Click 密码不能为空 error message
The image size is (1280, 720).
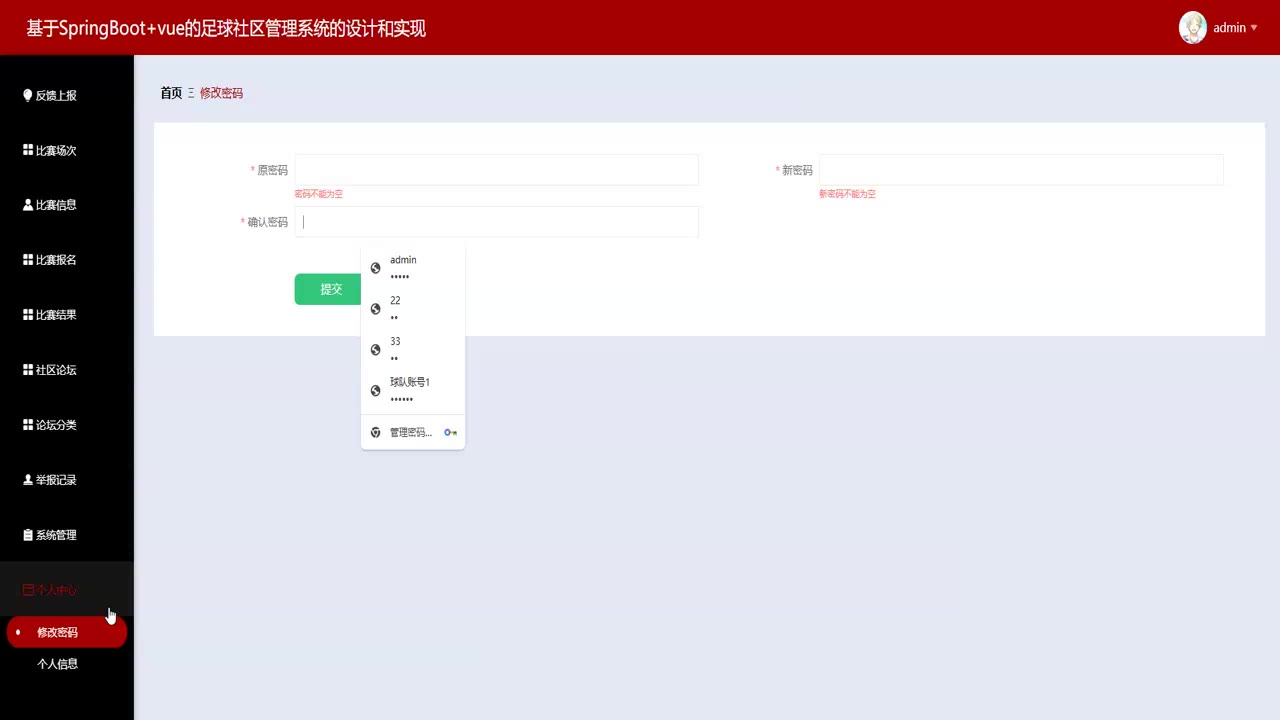click(318, 194)
